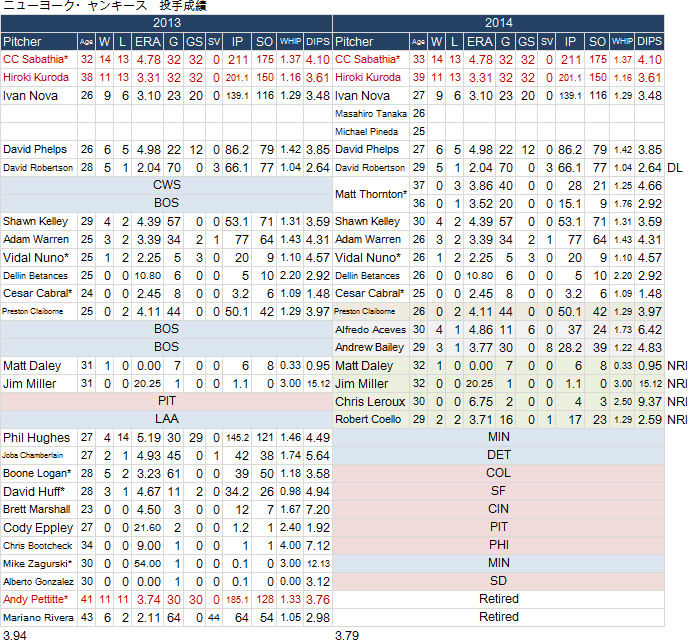This screenshot has width=688, height=640.
Task: Select the Alberto Gonzalez name cell
Action: [38, 582]
